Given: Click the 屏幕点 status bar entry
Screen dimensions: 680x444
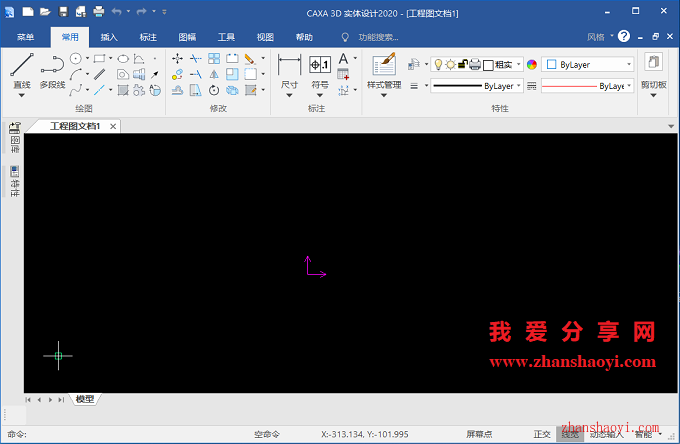Looking at the screenshot, I should point(479,434).
